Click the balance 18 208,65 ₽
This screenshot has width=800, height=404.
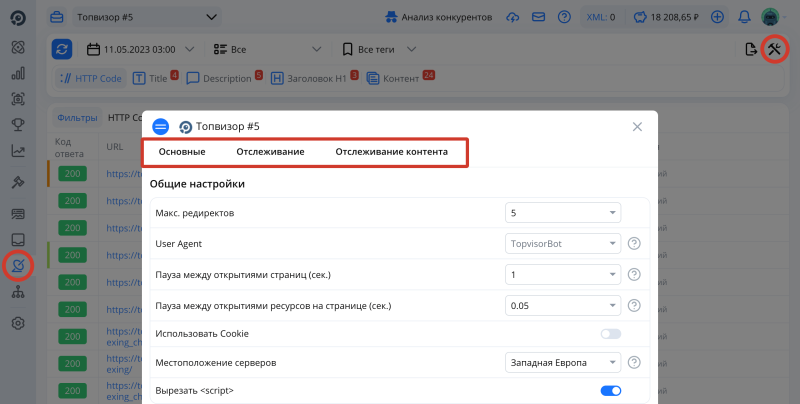[x=666, y=17]
